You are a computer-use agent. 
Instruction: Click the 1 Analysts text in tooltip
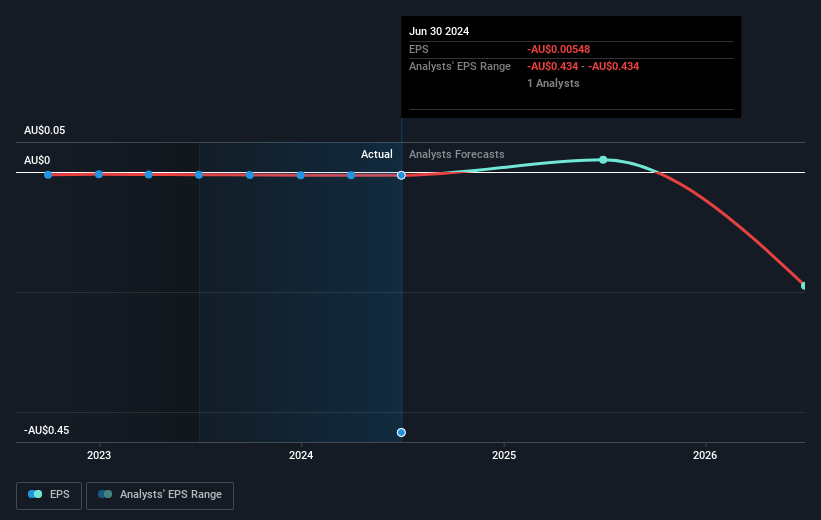(x=553, y=83)
